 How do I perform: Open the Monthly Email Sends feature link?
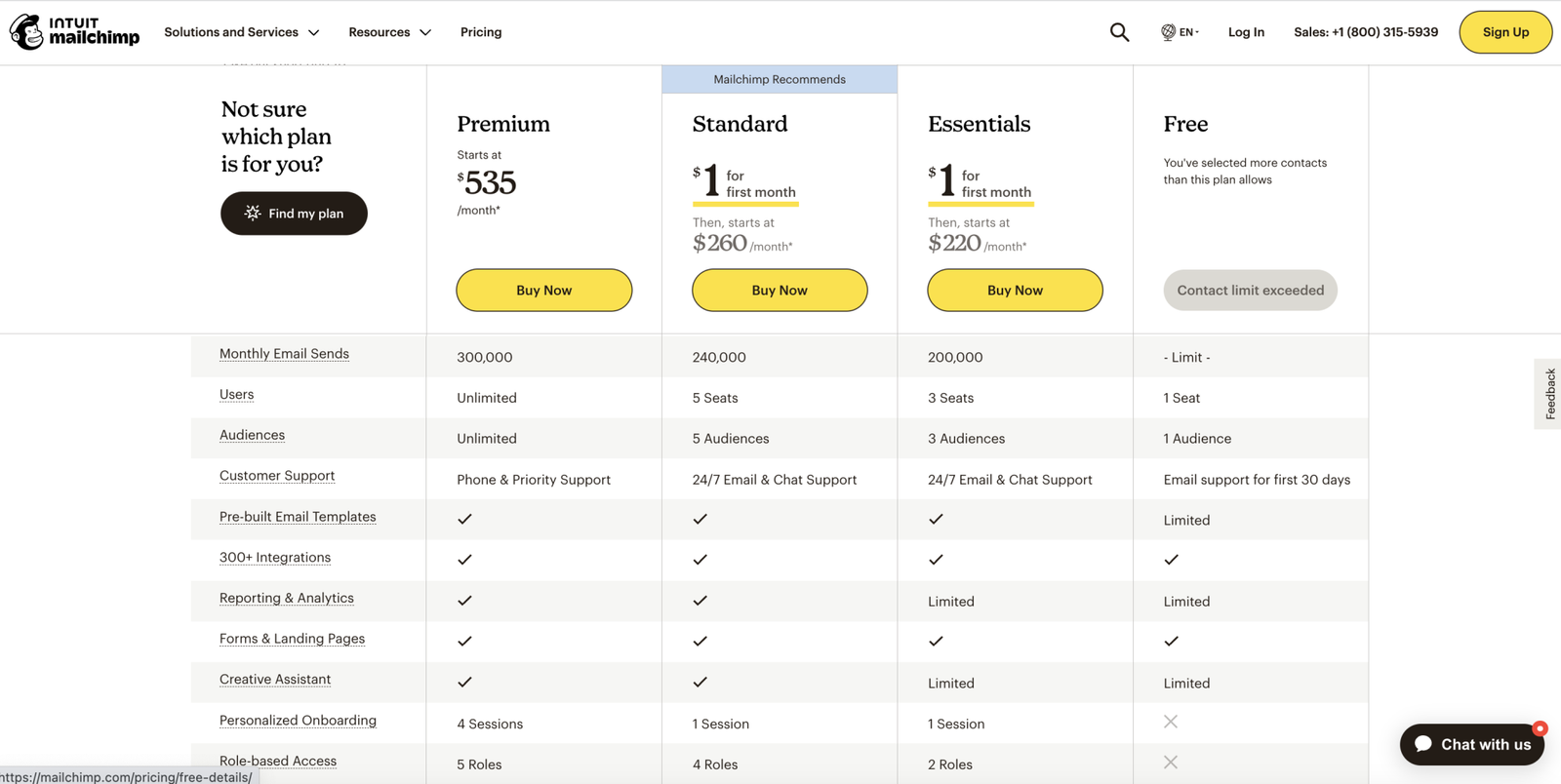tap(284, 354)
